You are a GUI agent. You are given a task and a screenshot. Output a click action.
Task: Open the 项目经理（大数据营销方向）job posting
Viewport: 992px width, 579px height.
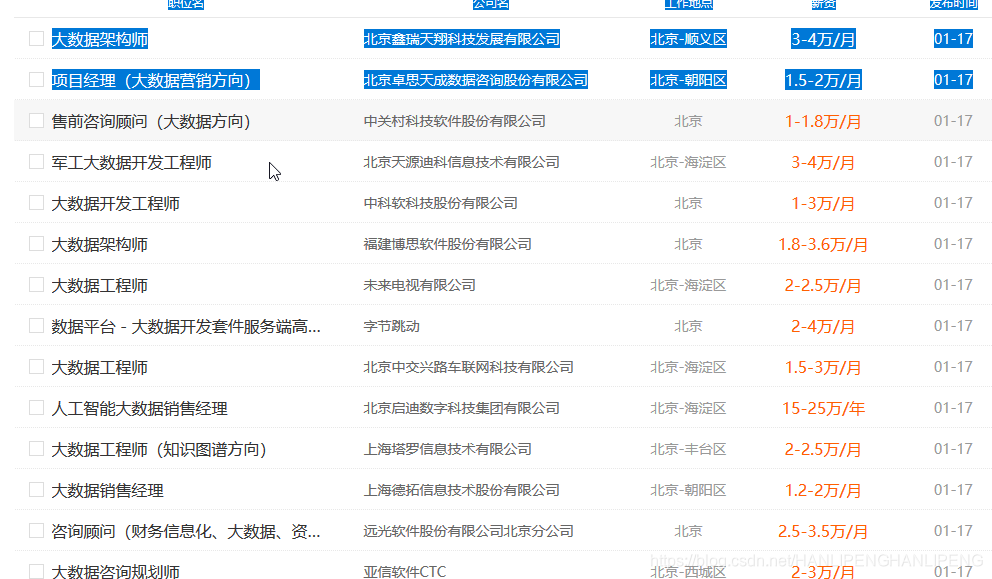(x=156, y=80)
